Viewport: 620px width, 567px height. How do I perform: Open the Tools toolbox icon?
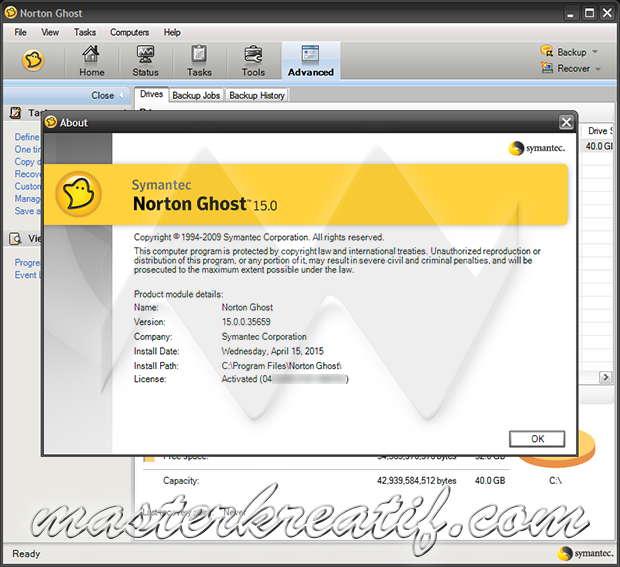[253, 54]
